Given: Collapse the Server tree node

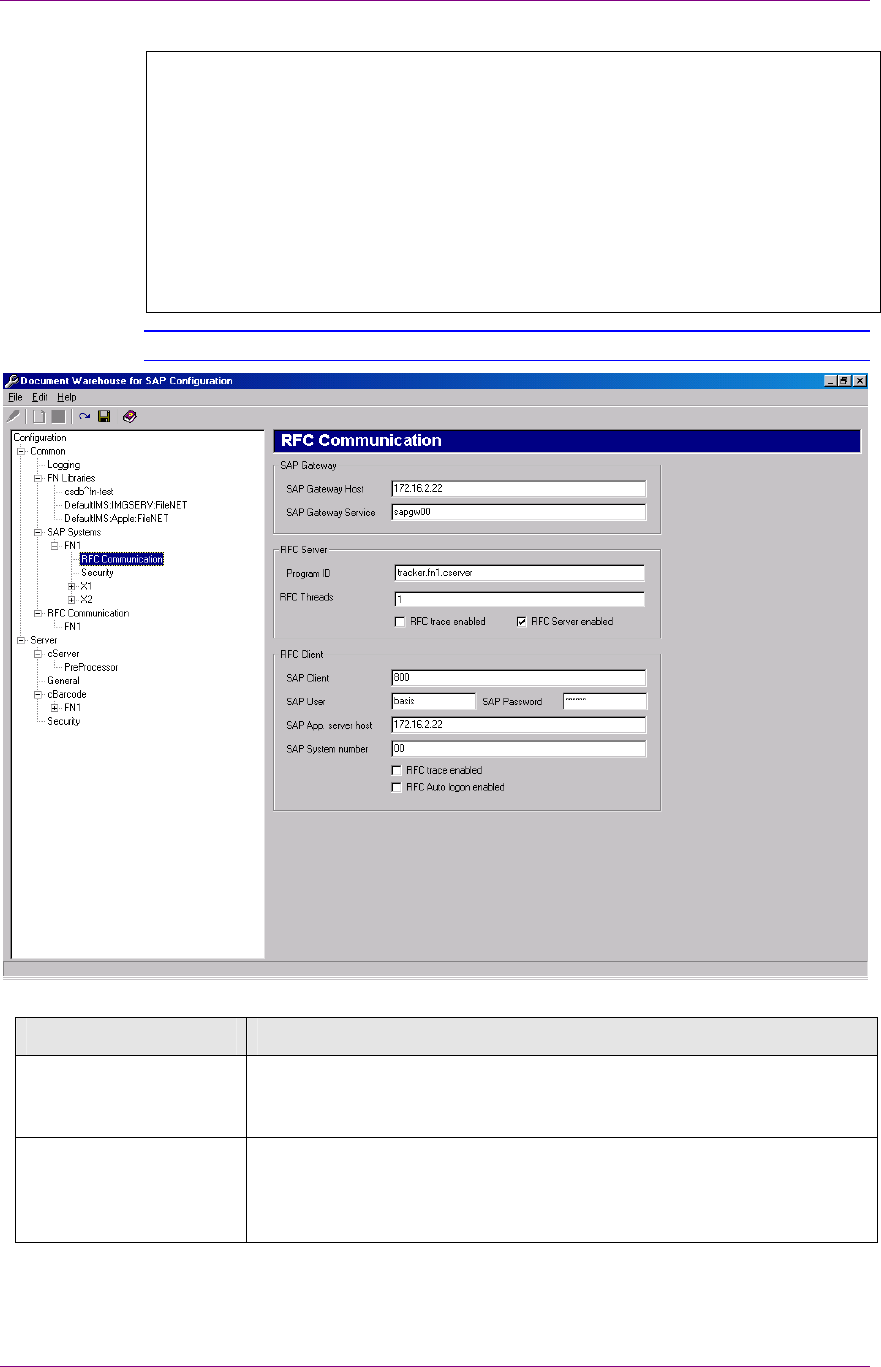Looking at the screenshot, I should point(22,639).
